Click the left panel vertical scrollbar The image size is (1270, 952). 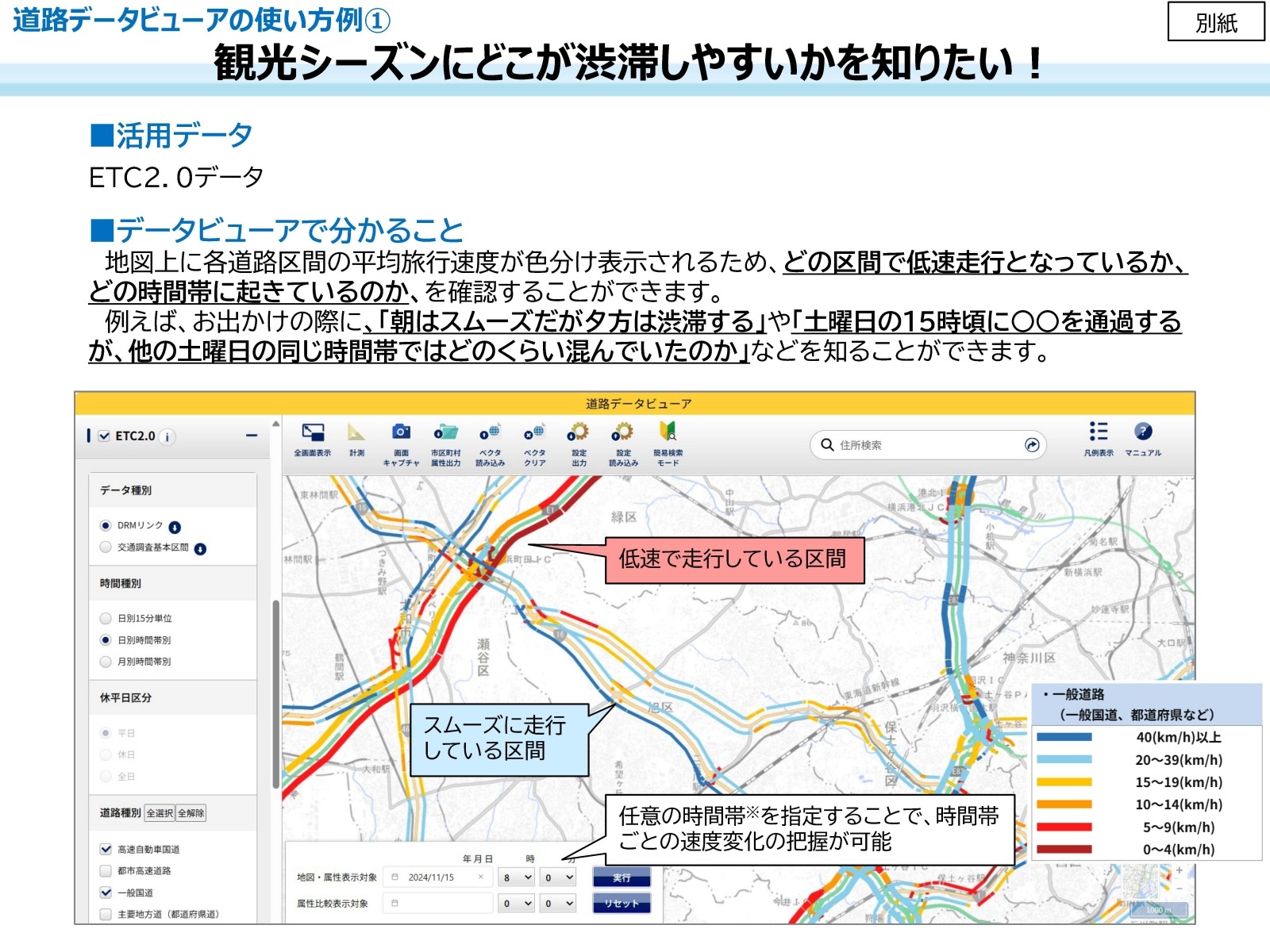[276, 694]
